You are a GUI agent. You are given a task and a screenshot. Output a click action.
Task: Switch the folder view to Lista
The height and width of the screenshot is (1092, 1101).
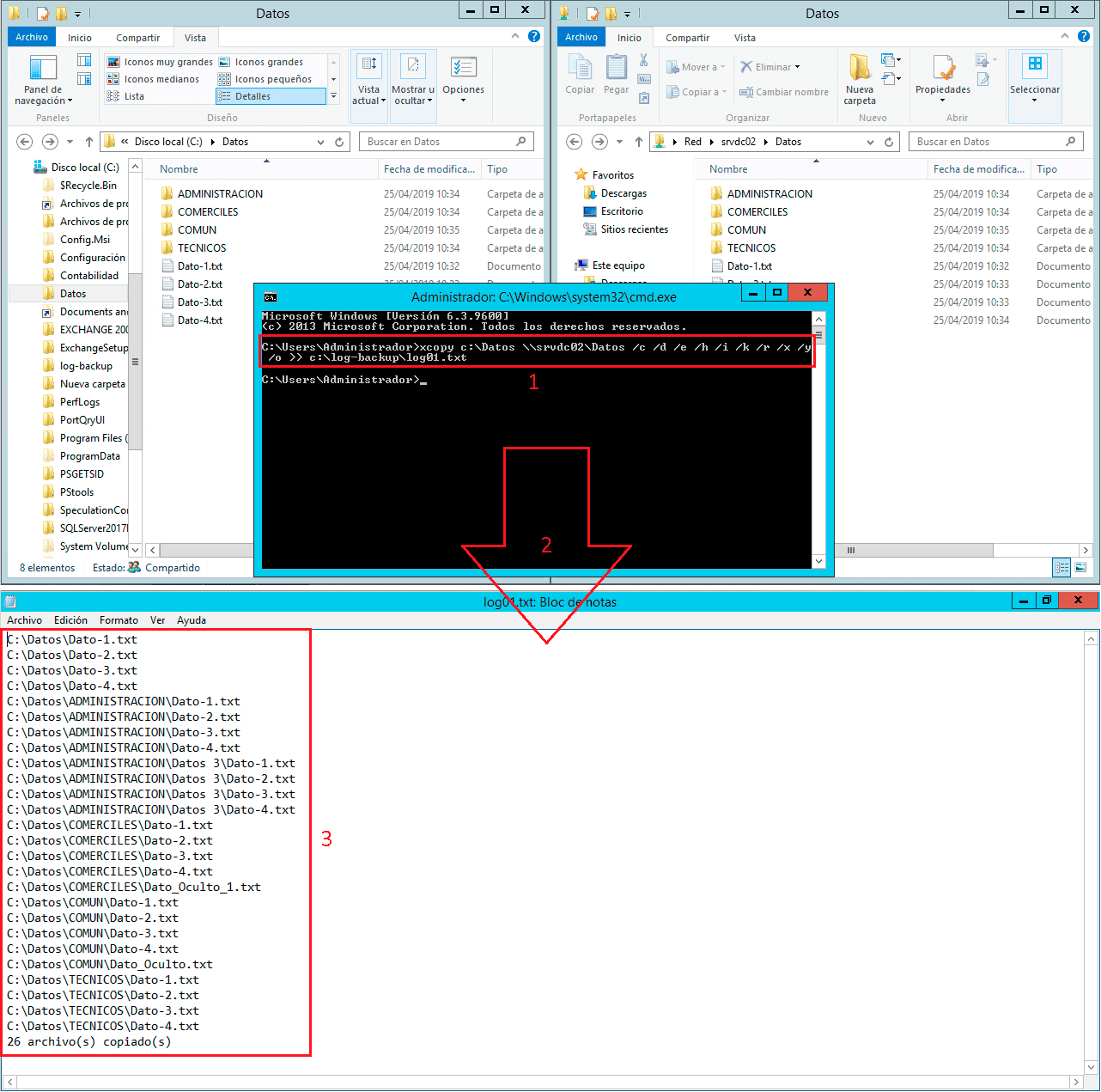(x=133, y=95)
